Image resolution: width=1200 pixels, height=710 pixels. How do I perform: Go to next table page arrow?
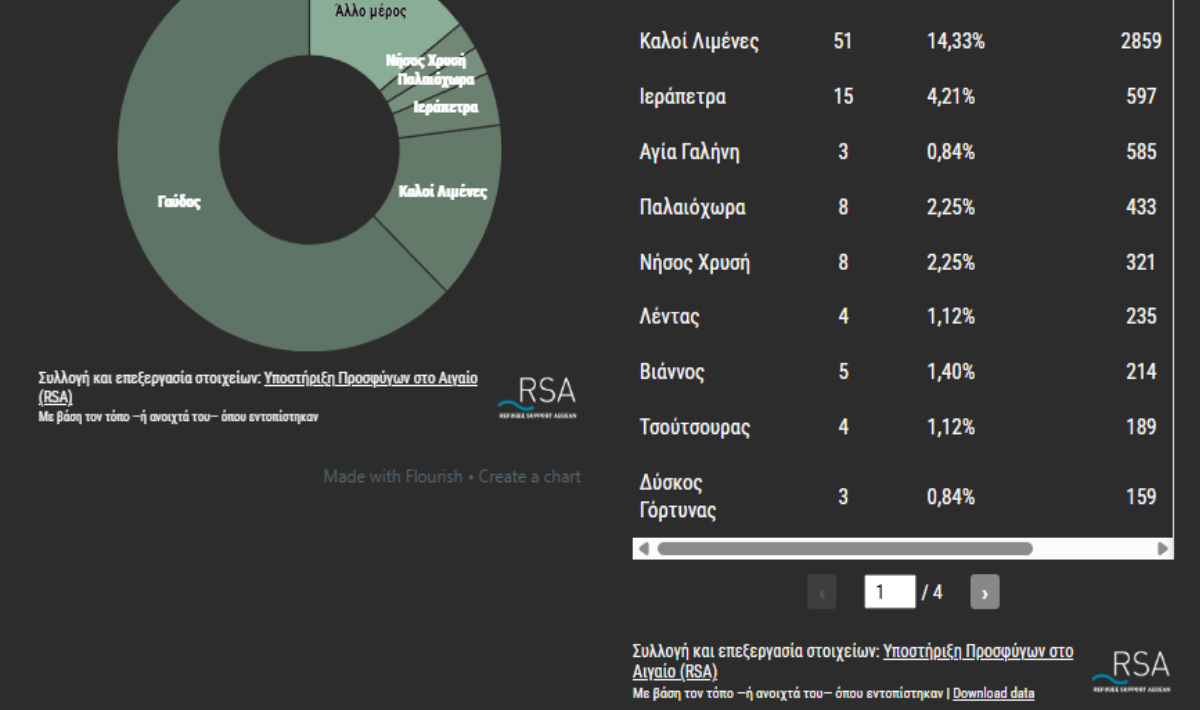(x=984, y=592)
